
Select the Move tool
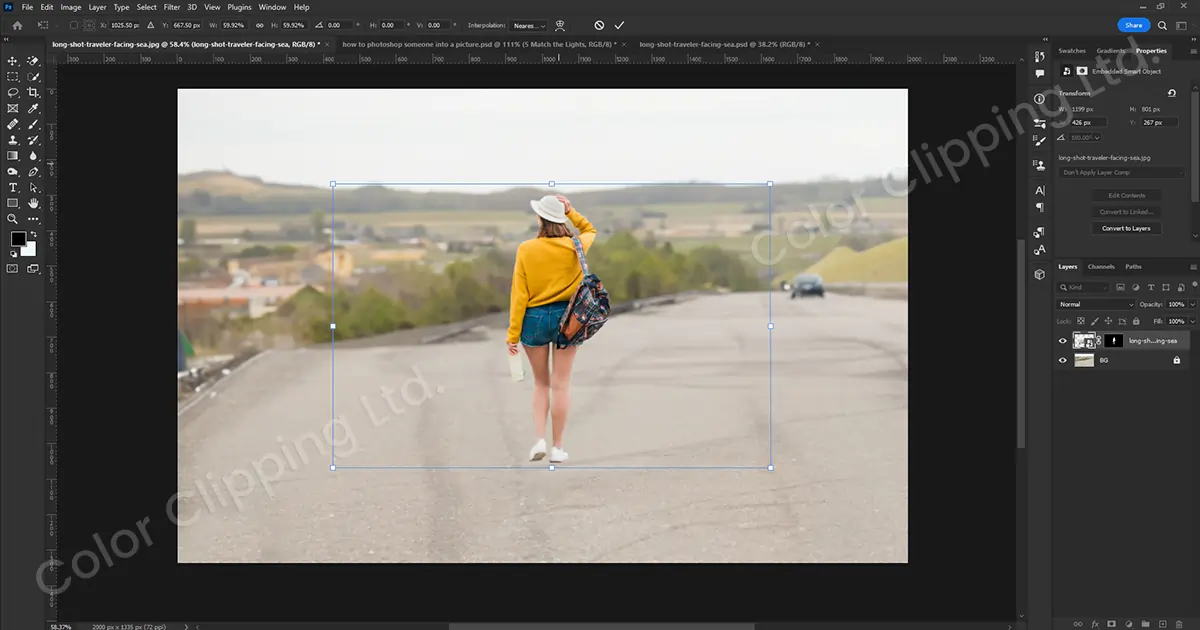click(13, 61)
